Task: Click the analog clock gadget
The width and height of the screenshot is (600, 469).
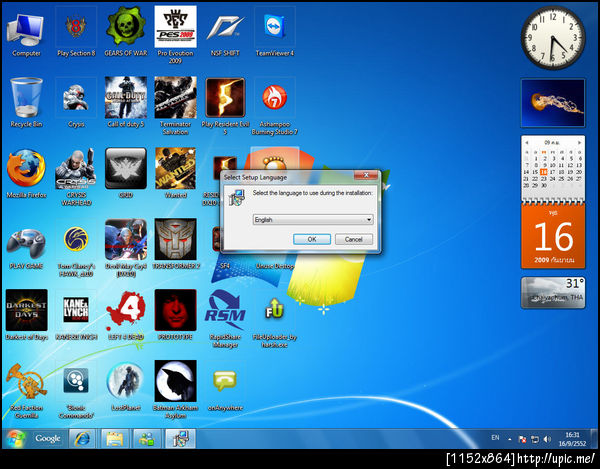Action: click(x=553, y=37)
